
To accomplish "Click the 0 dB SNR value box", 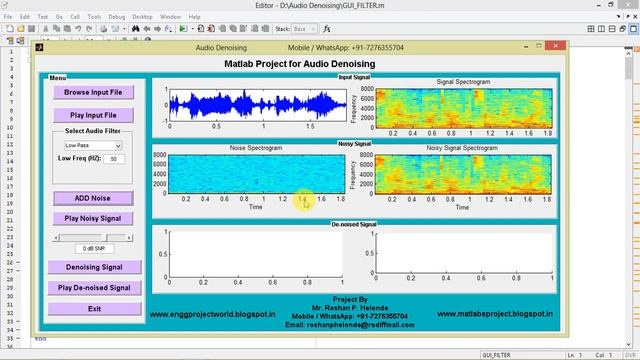I will click(94, 249).
